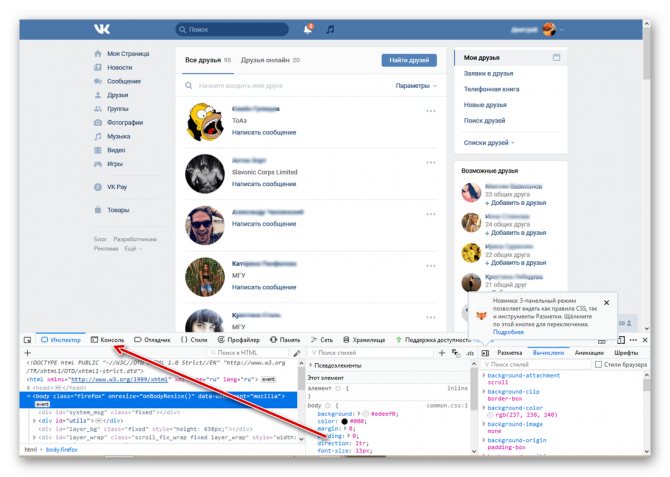Switch to the Друзья онлайн tab
670x477 pixels.
point(270,60)
